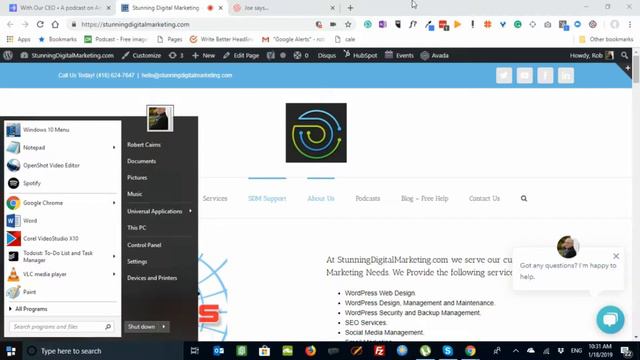Open Outlook from the taskbar

click(218, 351)
